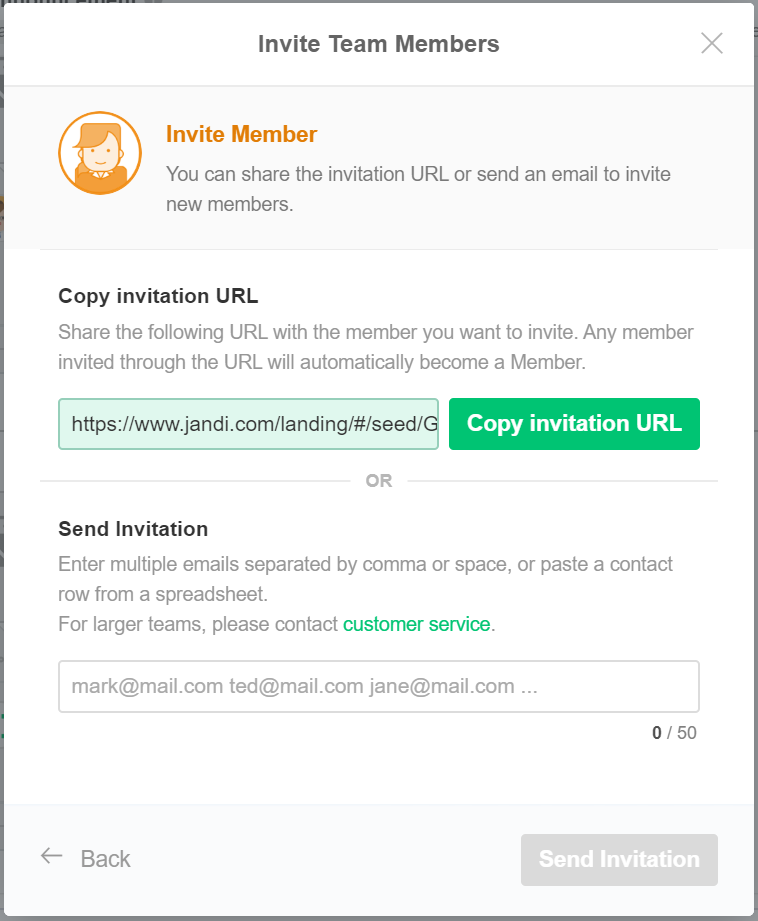Open the customer service link
The image size is (758, 921).
416,624
